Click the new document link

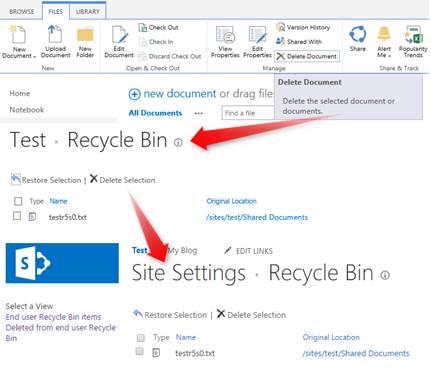click(x=180, y=94)
